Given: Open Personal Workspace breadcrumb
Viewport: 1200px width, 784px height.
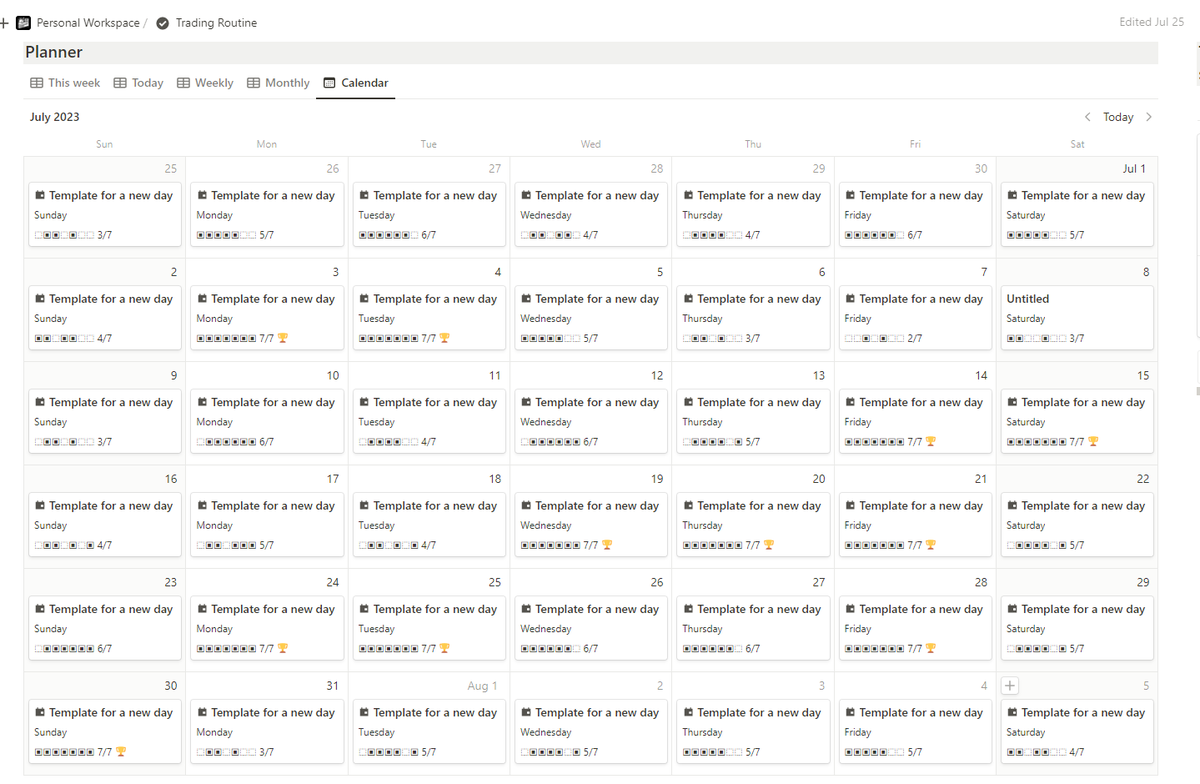Looking at the screenshot, I should point(88,23).
